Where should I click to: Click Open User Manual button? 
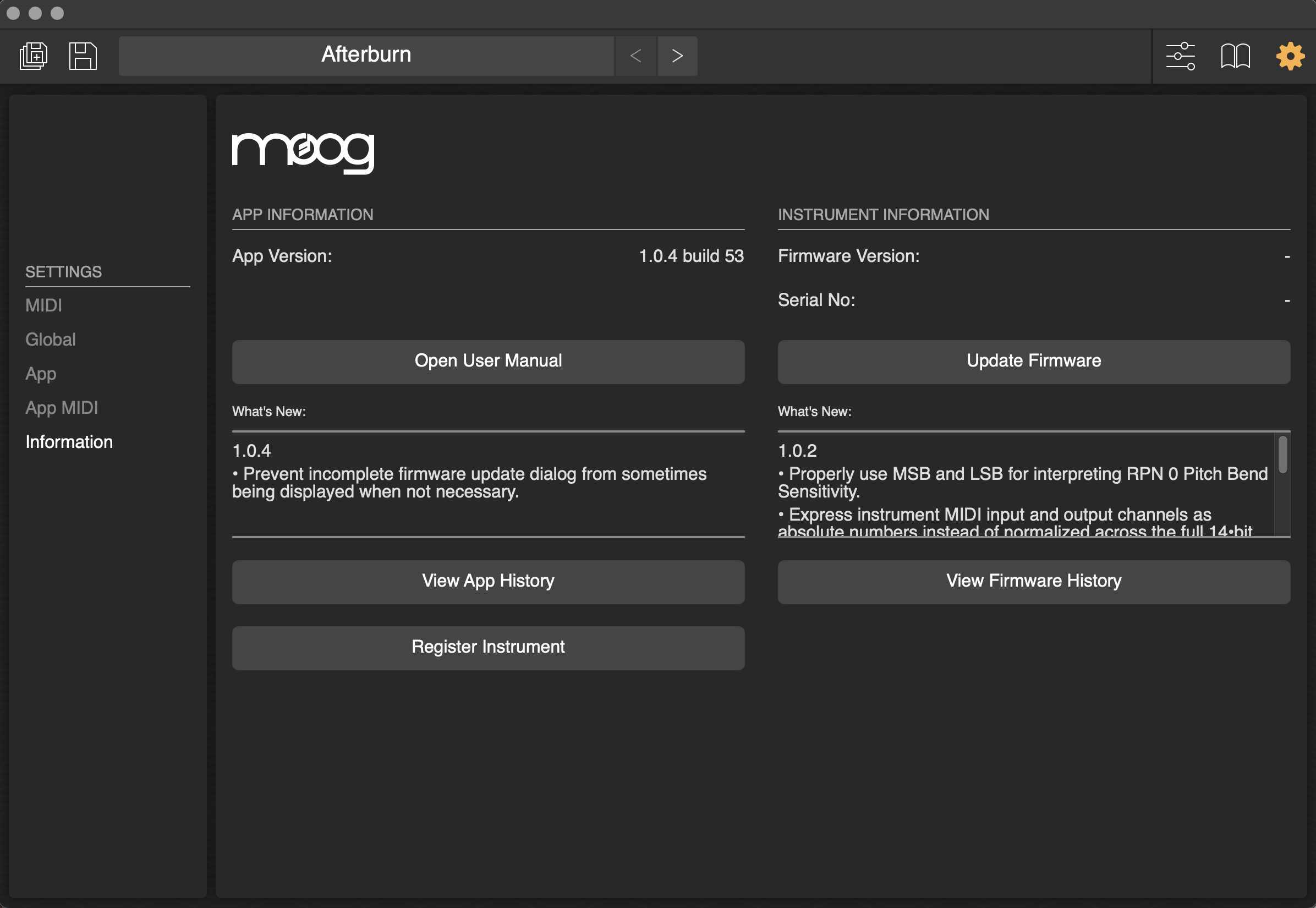(488, 361)
